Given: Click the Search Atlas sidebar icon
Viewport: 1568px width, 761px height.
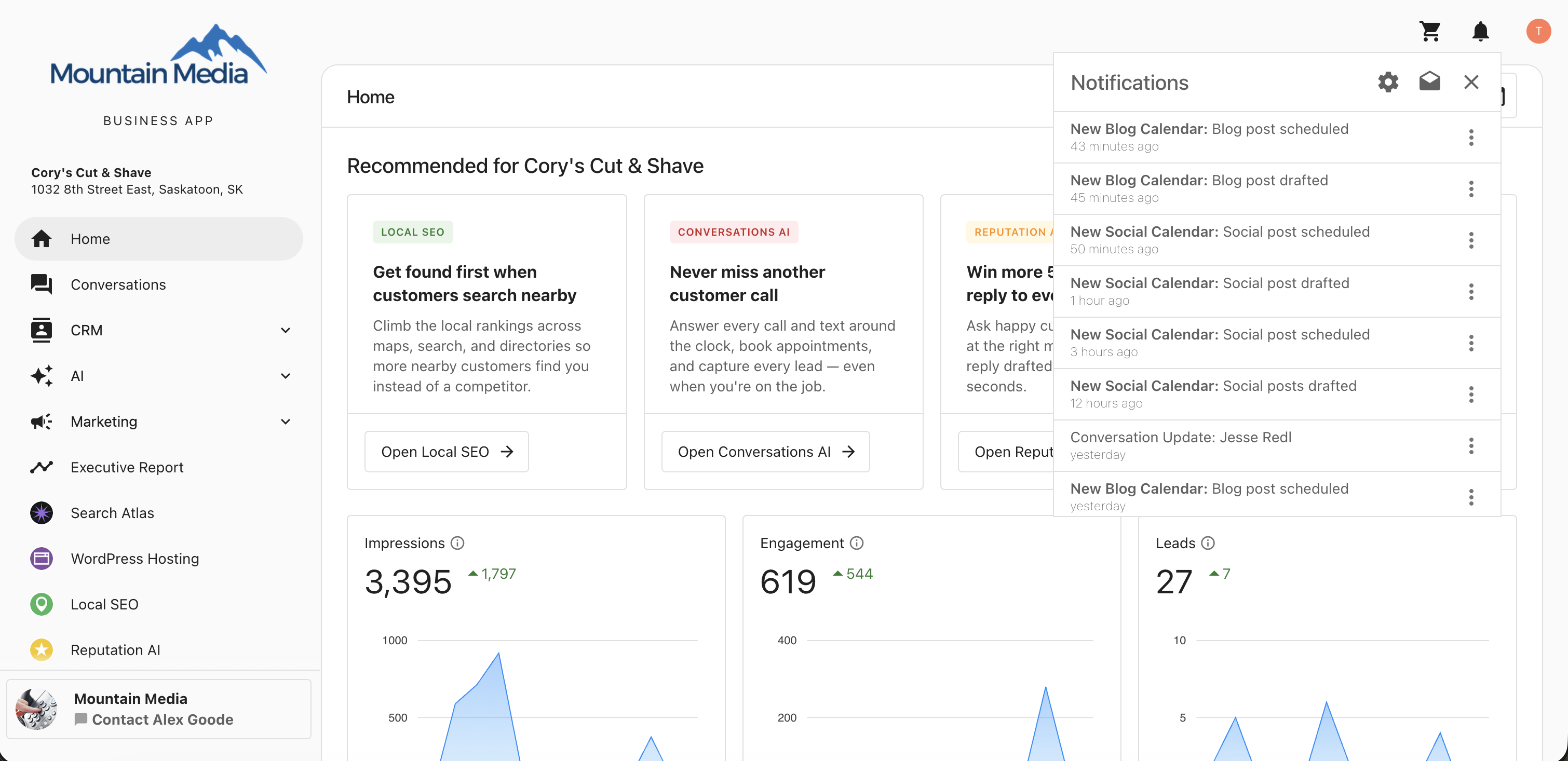Looking at the screenshot, I should click(x=42, y=512).
